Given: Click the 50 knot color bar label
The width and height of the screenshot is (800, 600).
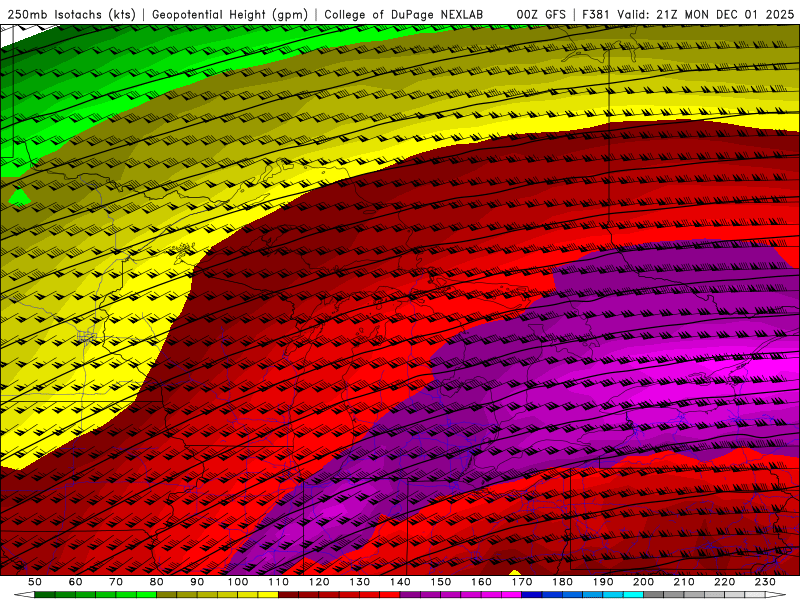Looking at the screenshot, I should (x=35, y=582).
